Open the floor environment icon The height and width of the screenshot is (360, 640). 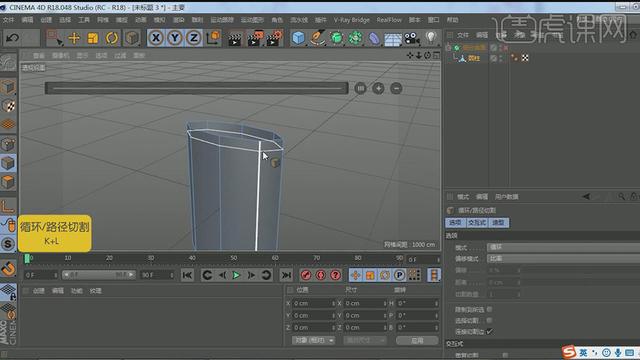coord(393,39)
